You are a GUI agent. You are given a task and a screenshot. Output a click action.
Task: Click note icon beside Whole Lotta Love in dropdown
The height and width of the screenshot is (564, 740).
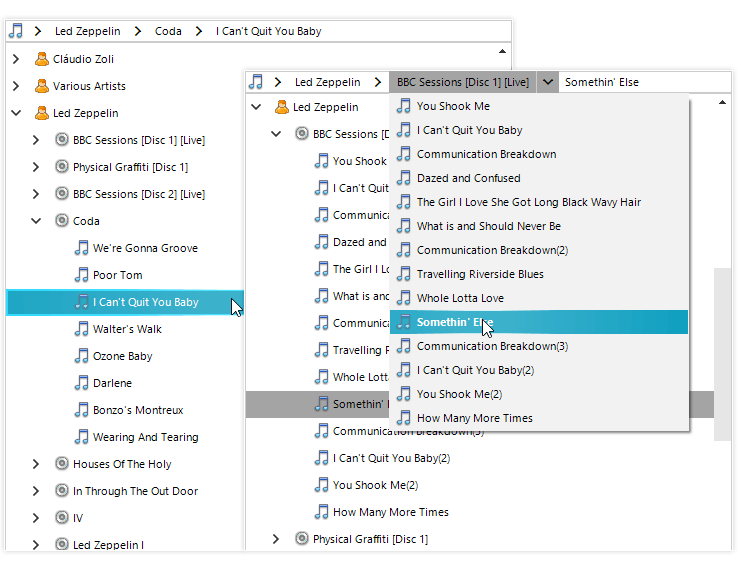[x=404, y=298]
